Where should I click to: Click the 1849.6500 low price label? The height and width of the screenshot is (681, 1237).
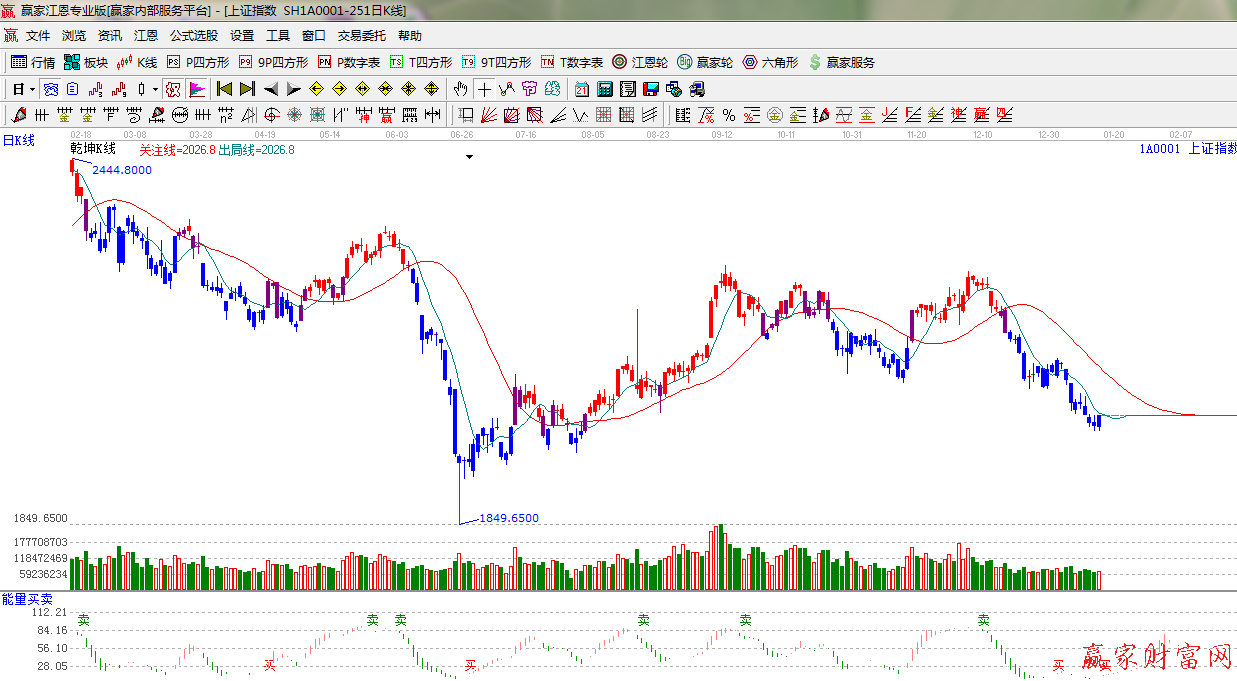[x=508, y=518]
